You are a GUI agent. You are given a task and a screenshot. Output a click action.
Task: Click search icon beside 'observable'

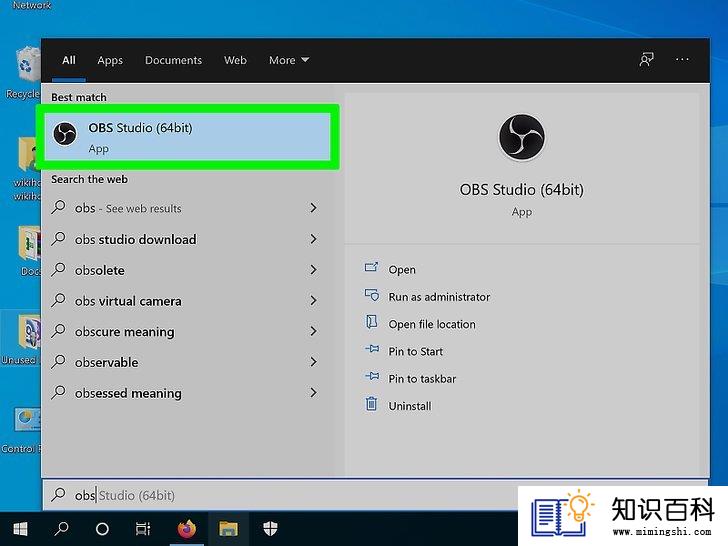coord(58,361)
